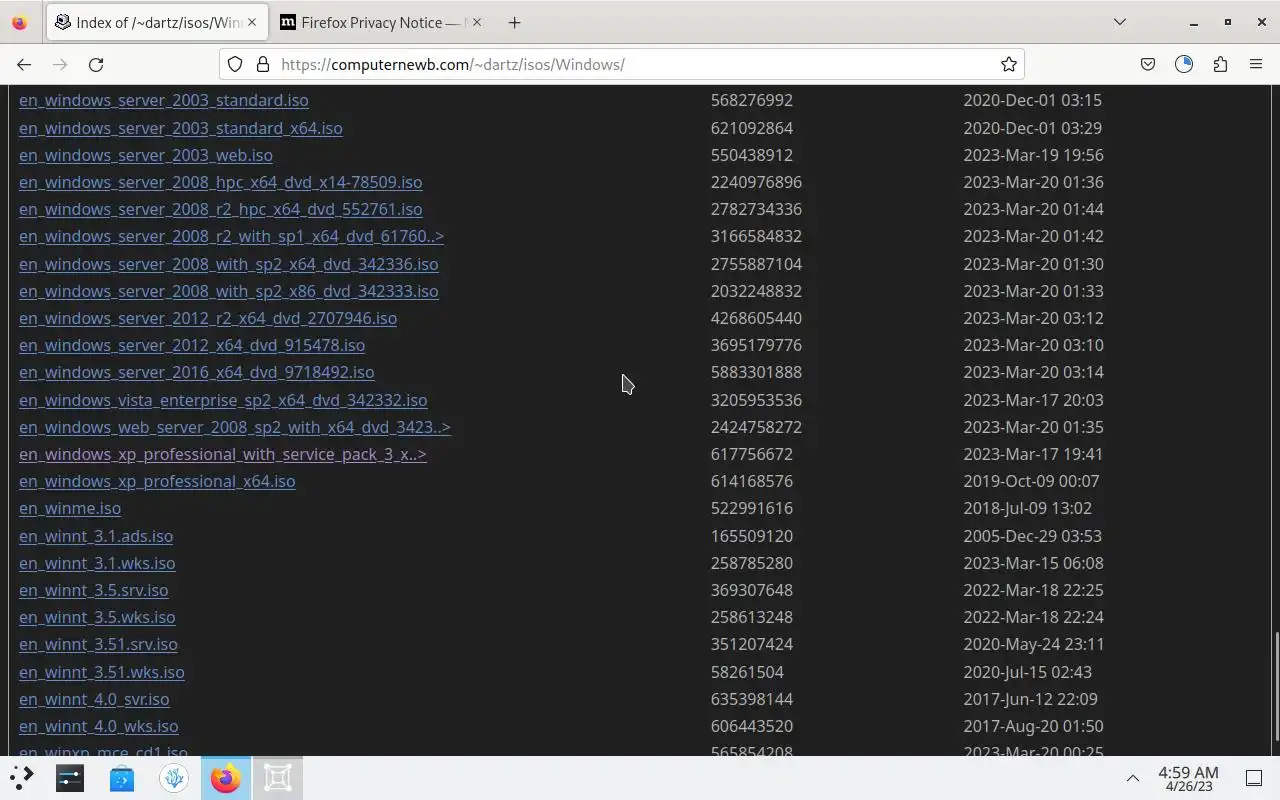Reload the current page

[x=96, y=64]
